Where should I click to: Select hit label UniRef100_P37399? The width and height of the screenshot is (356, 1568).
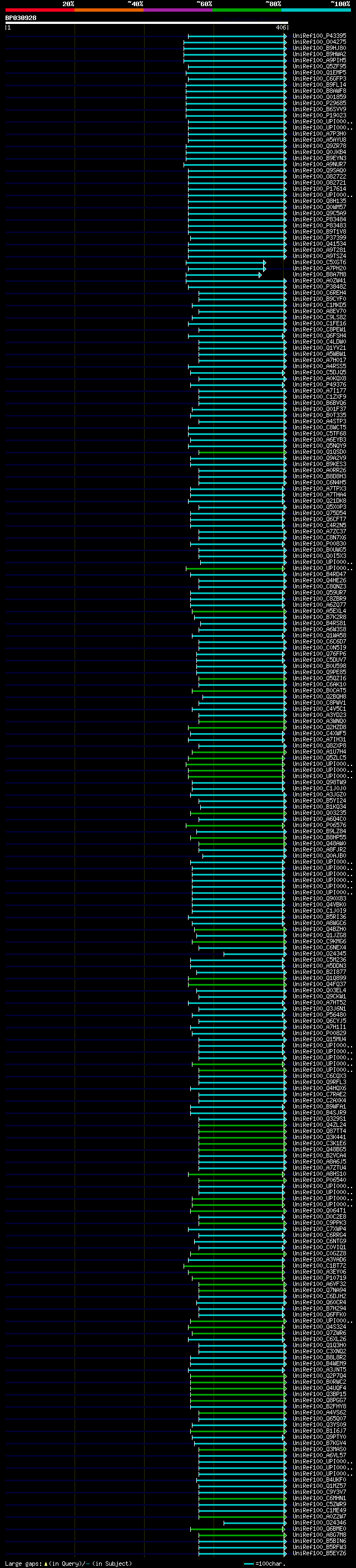[x=319, y=238]
